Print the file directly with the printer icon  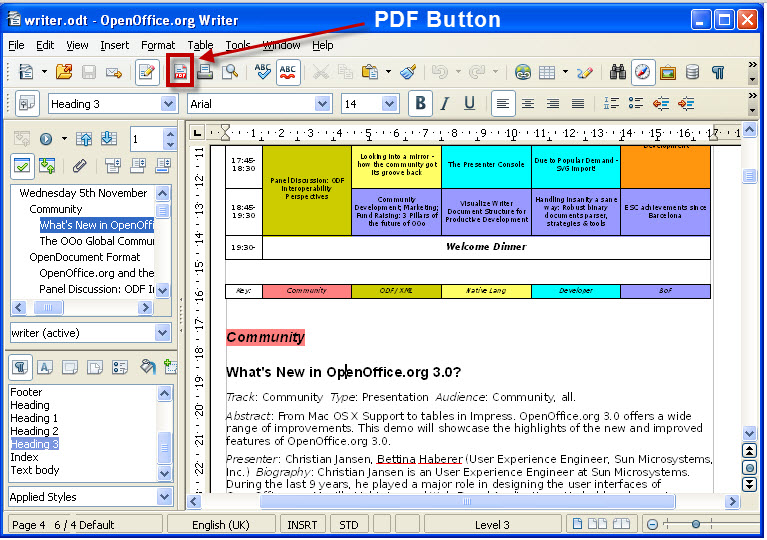[205, 72]
